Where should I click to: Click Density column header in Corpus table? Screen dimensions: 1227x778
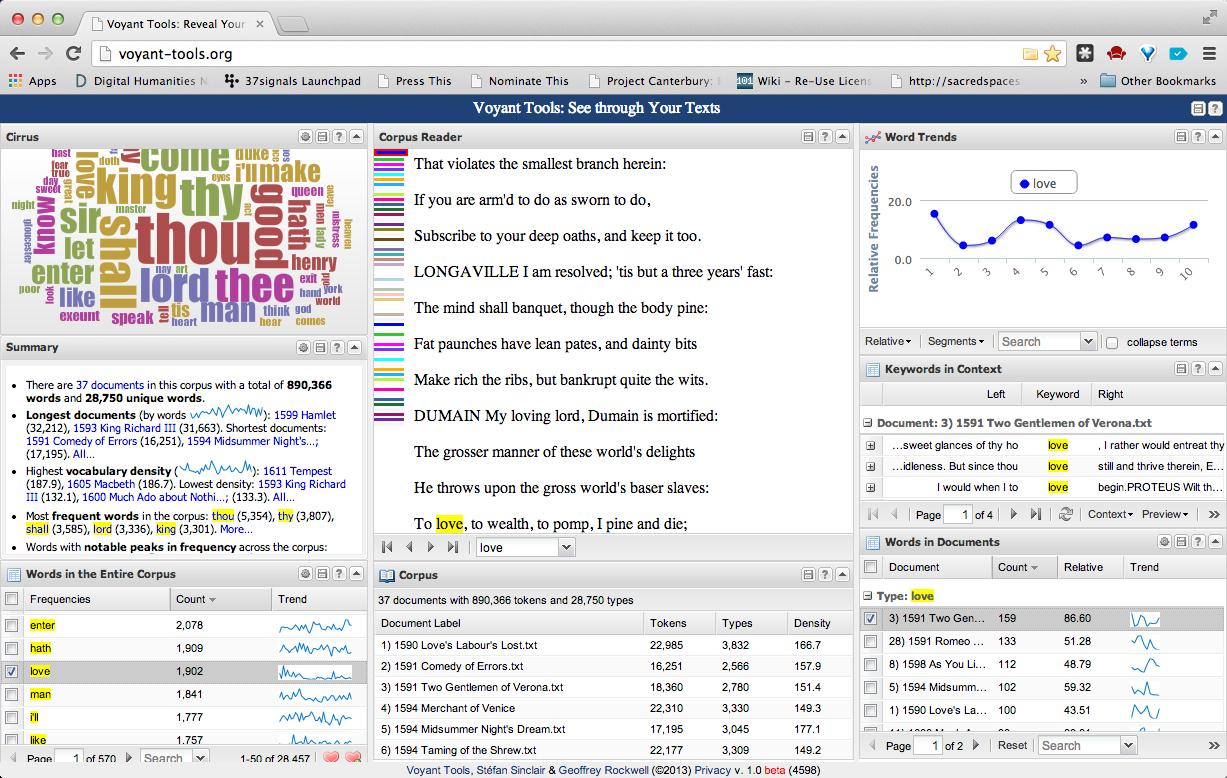(x=818, y=623)
